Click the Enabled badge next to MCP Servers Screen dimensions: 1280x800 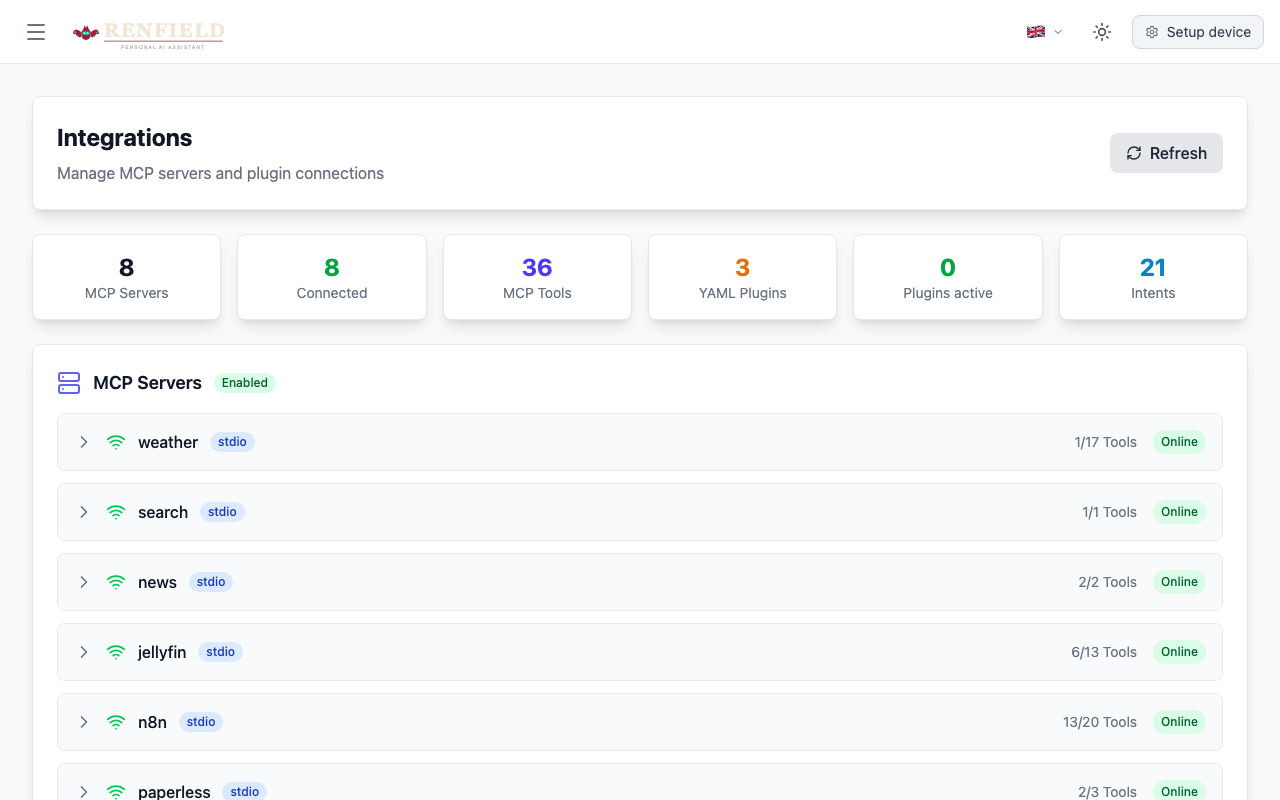coord(244,383)
